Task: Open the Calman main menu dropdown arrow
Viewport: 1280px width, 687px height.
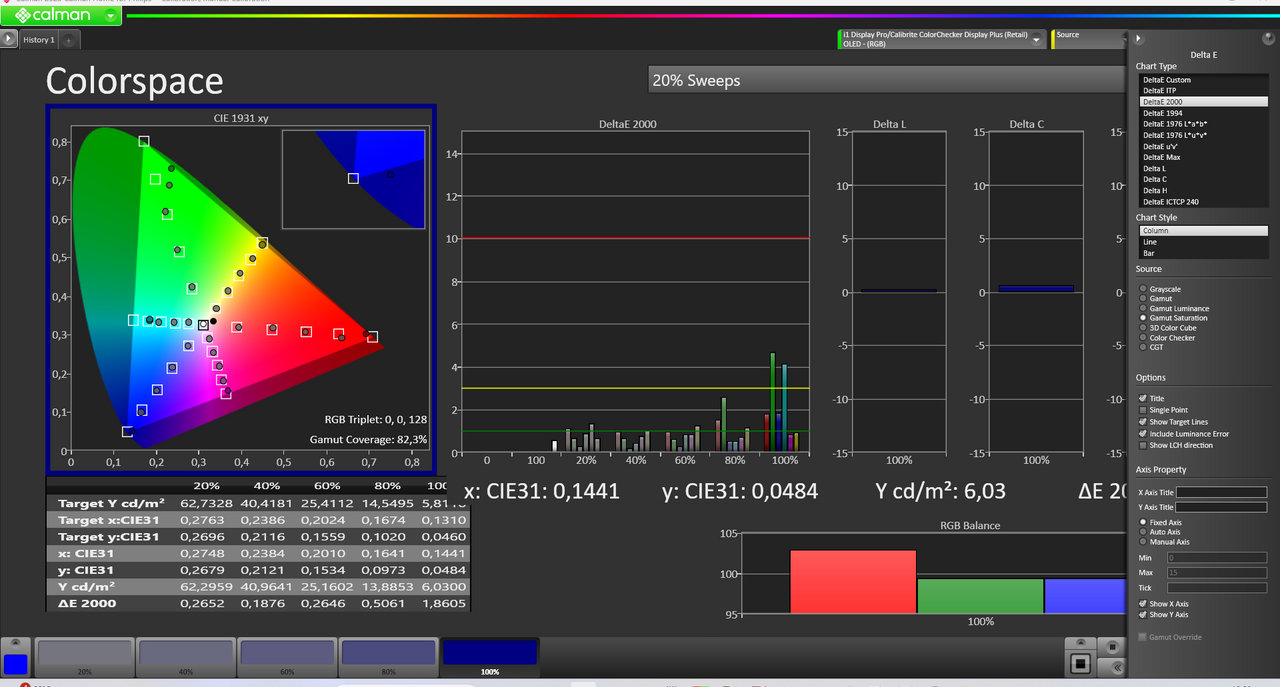Action: point(110,16)
